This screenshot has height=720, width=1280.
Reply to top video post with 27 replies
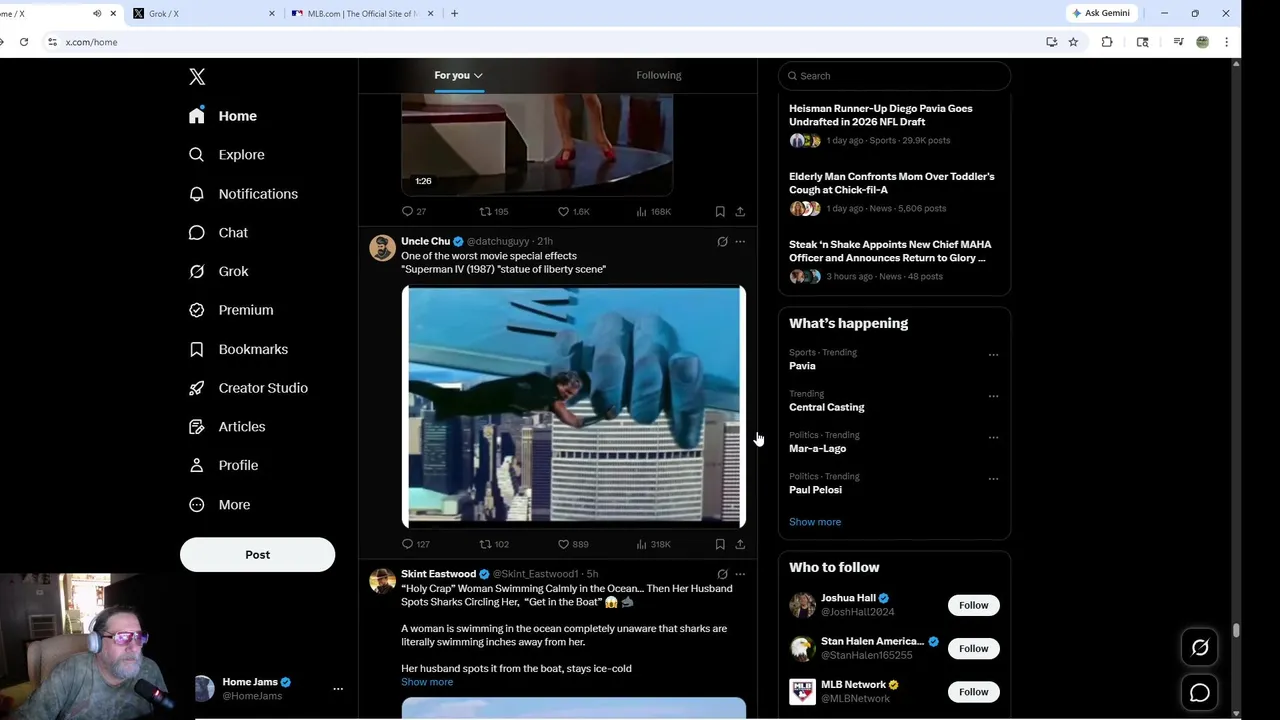(414, 212)
